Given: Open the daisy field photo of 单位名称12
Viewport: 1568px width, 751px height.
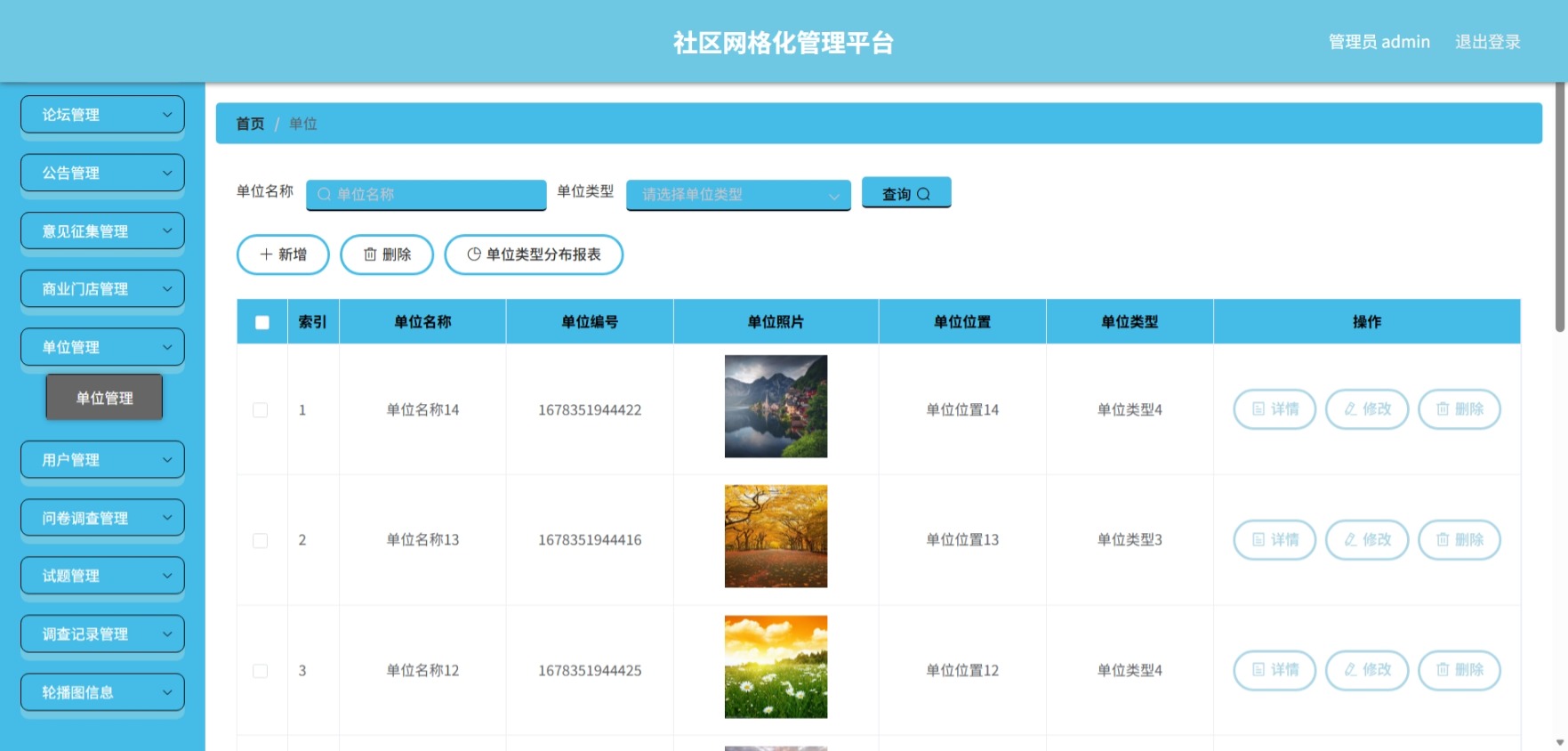Looking at the screenshot, I should pos(776,667).
